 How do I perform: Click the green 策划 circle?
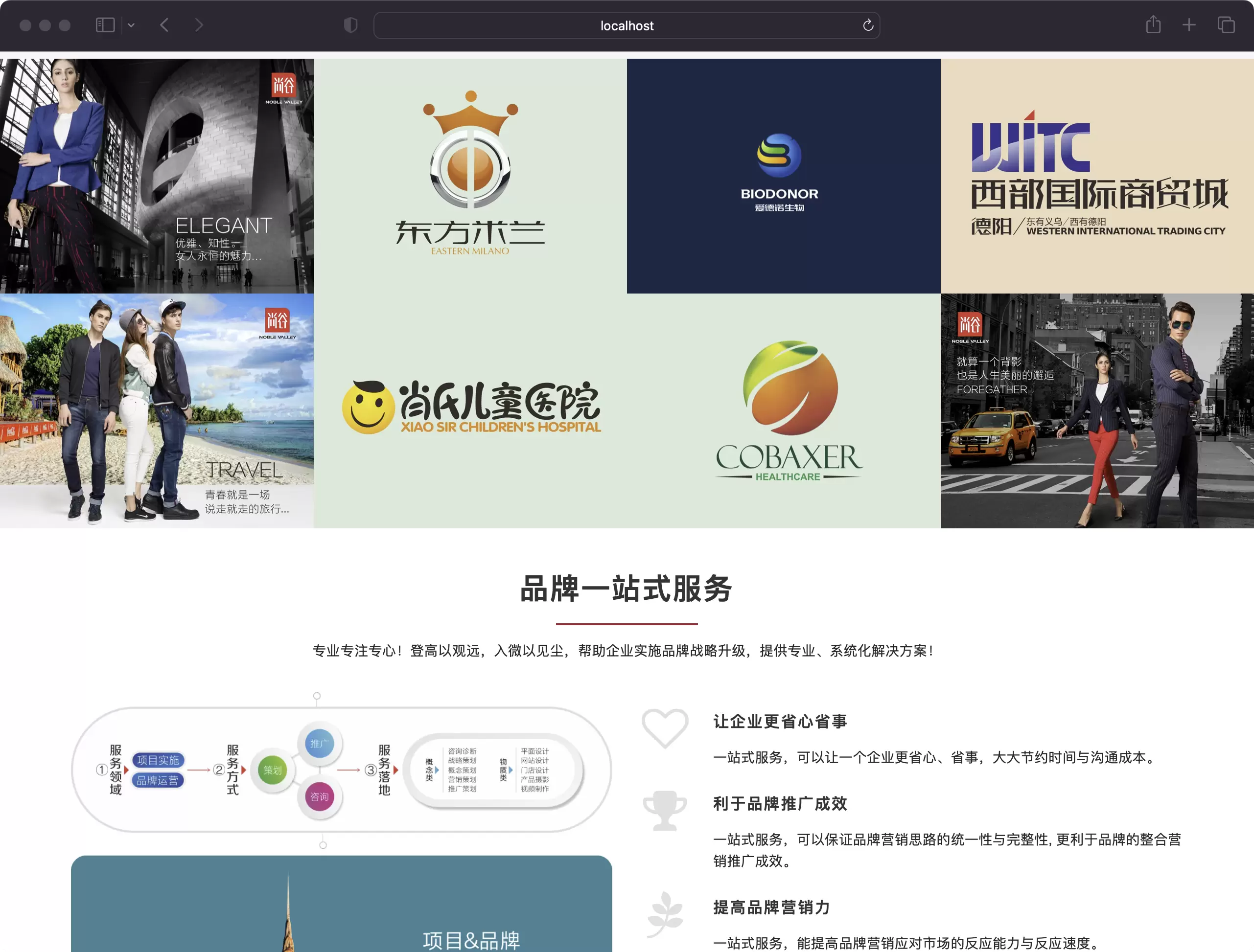273,770
